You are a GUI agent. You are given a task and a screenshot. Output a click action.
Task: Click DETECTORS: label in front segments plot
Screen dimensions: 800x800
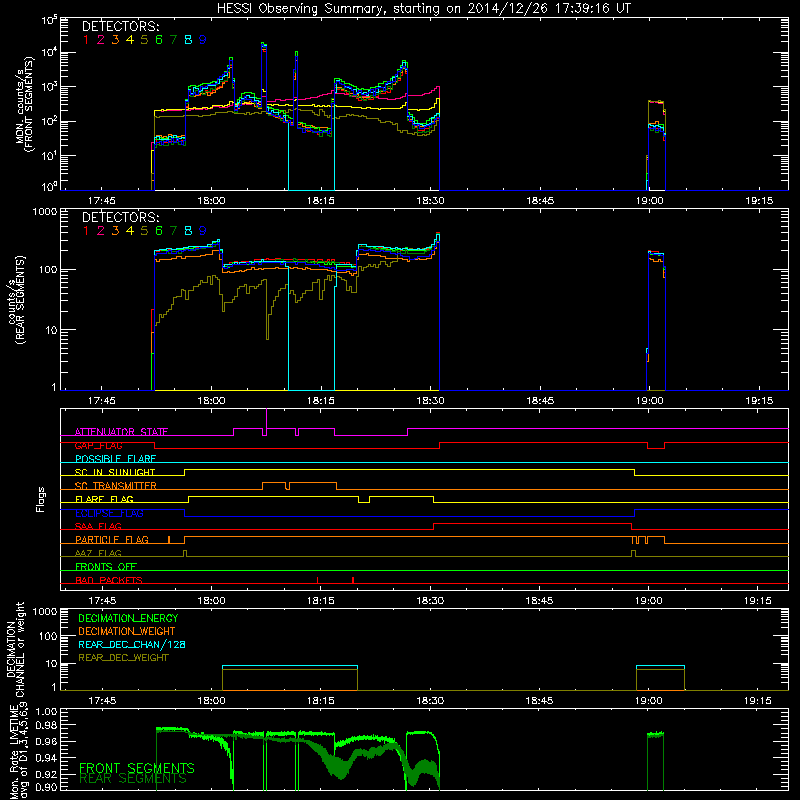point(121,26)
